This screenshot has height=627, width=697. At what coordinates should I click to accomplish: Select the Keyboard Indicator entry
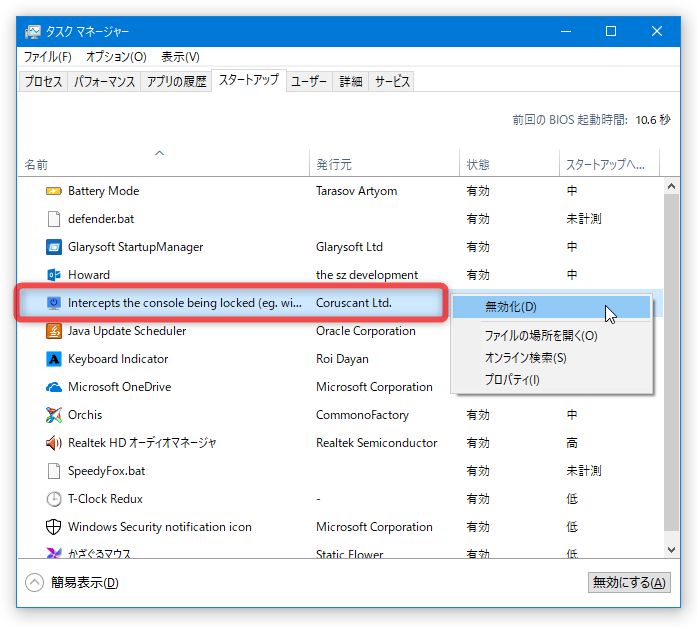point(118,359)
